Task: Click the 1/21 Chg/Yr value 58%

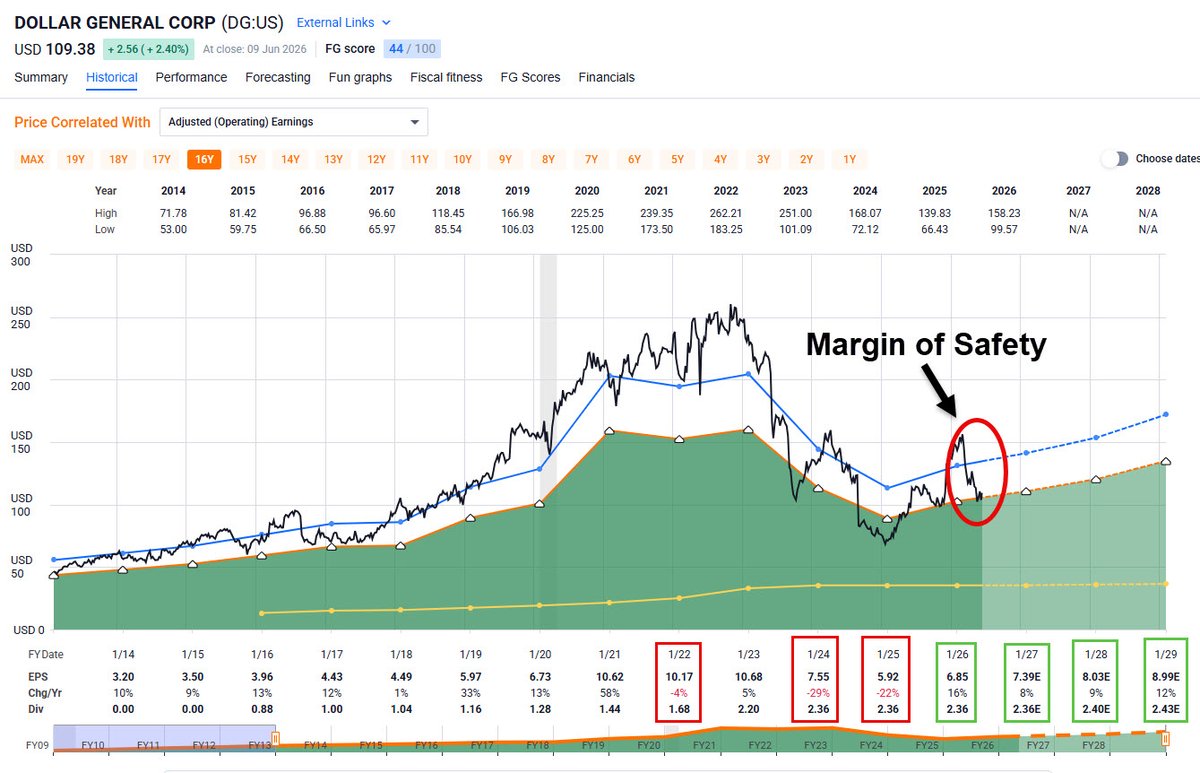Action: coord(608,692)
